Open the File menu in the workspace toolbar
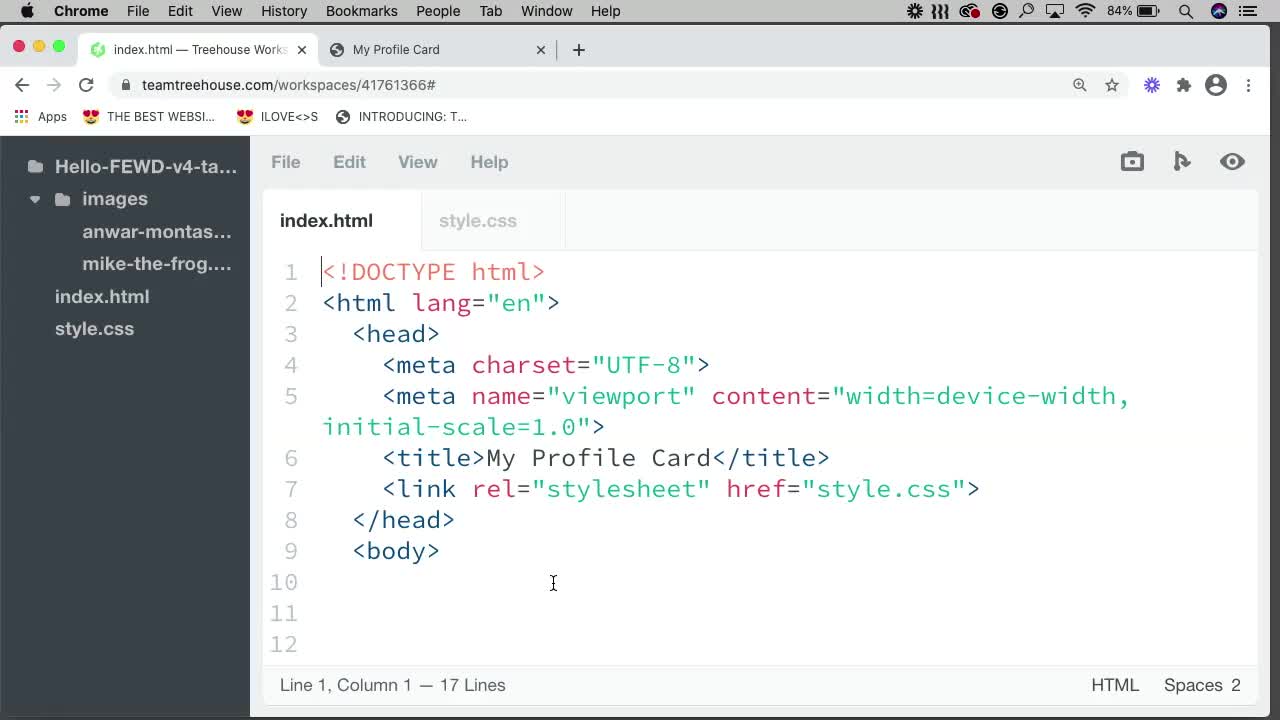Image resolution: width=1280 pixels, height=720 pixels. [x=285, y=161]
